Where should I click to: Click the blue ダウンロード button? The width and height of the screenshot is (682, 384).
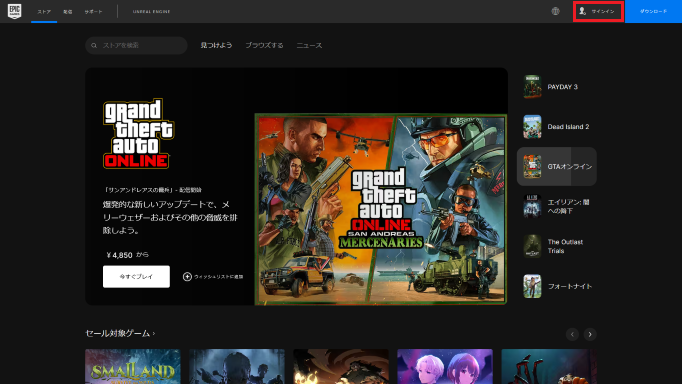click(653, 11)
